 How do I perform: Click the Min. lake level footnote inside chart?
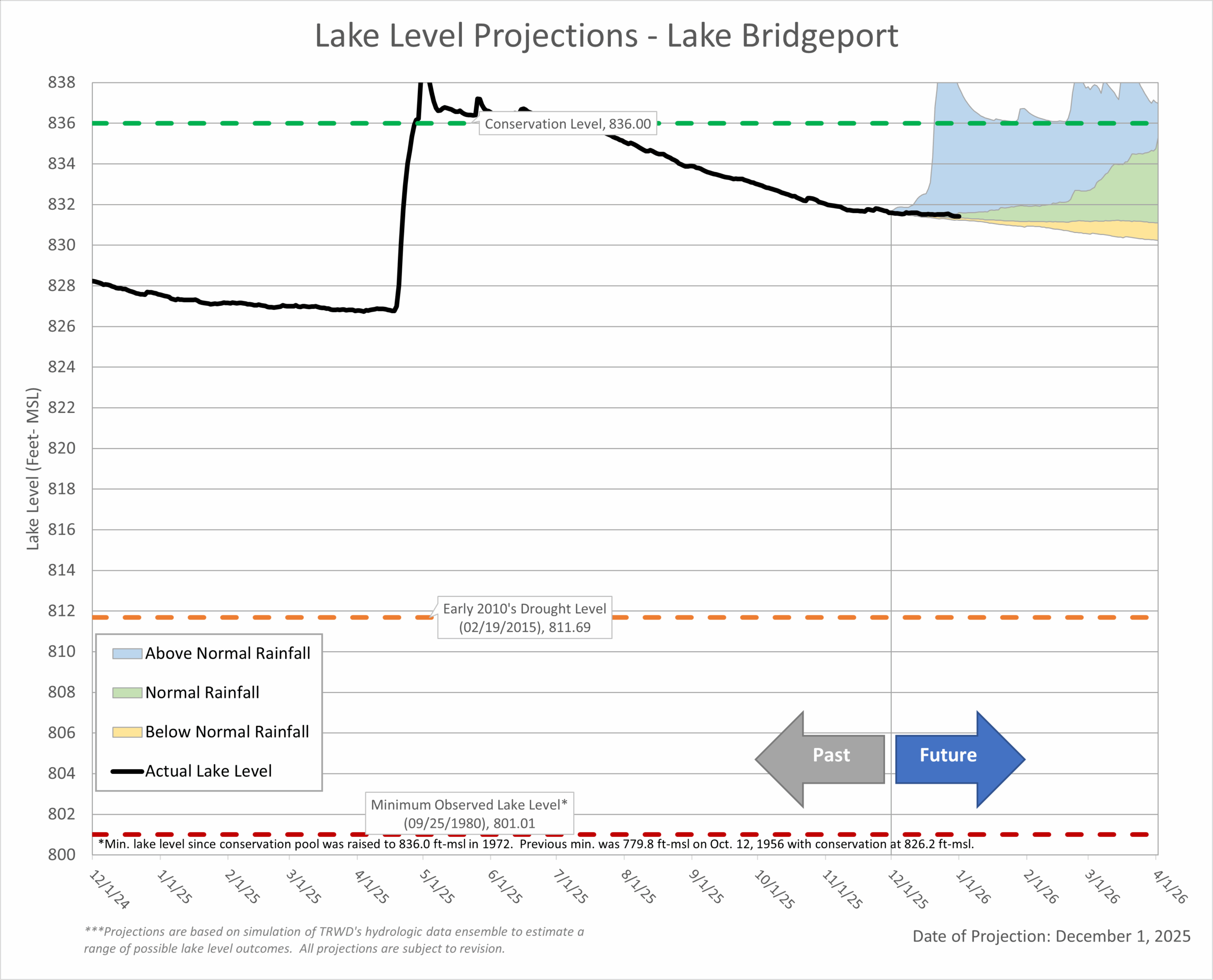click(x=535, y=844)
